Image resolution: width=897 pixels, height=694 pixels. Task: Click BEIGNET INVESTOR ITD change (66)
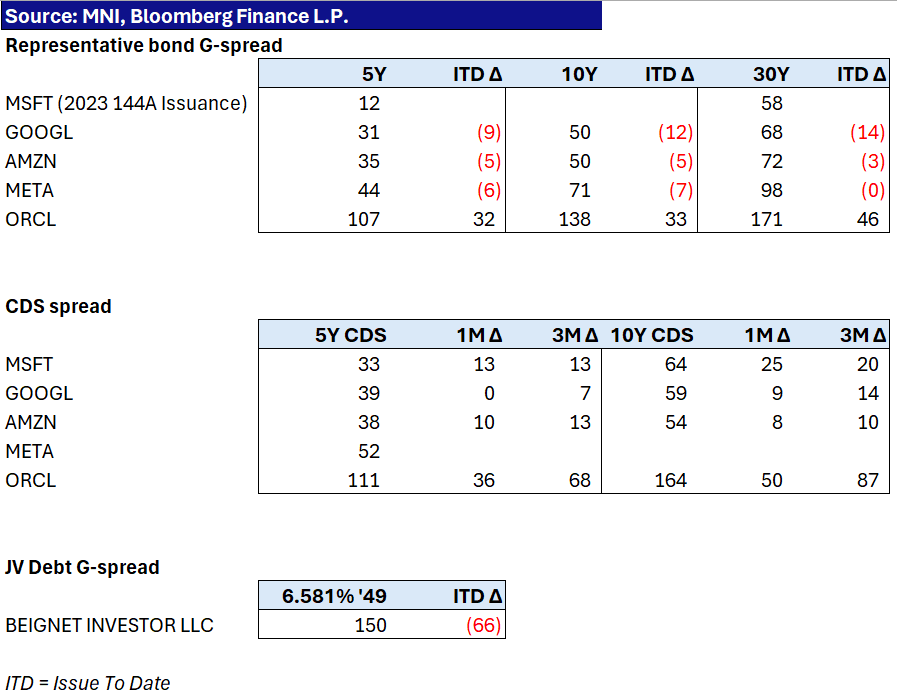coord(483,625)
